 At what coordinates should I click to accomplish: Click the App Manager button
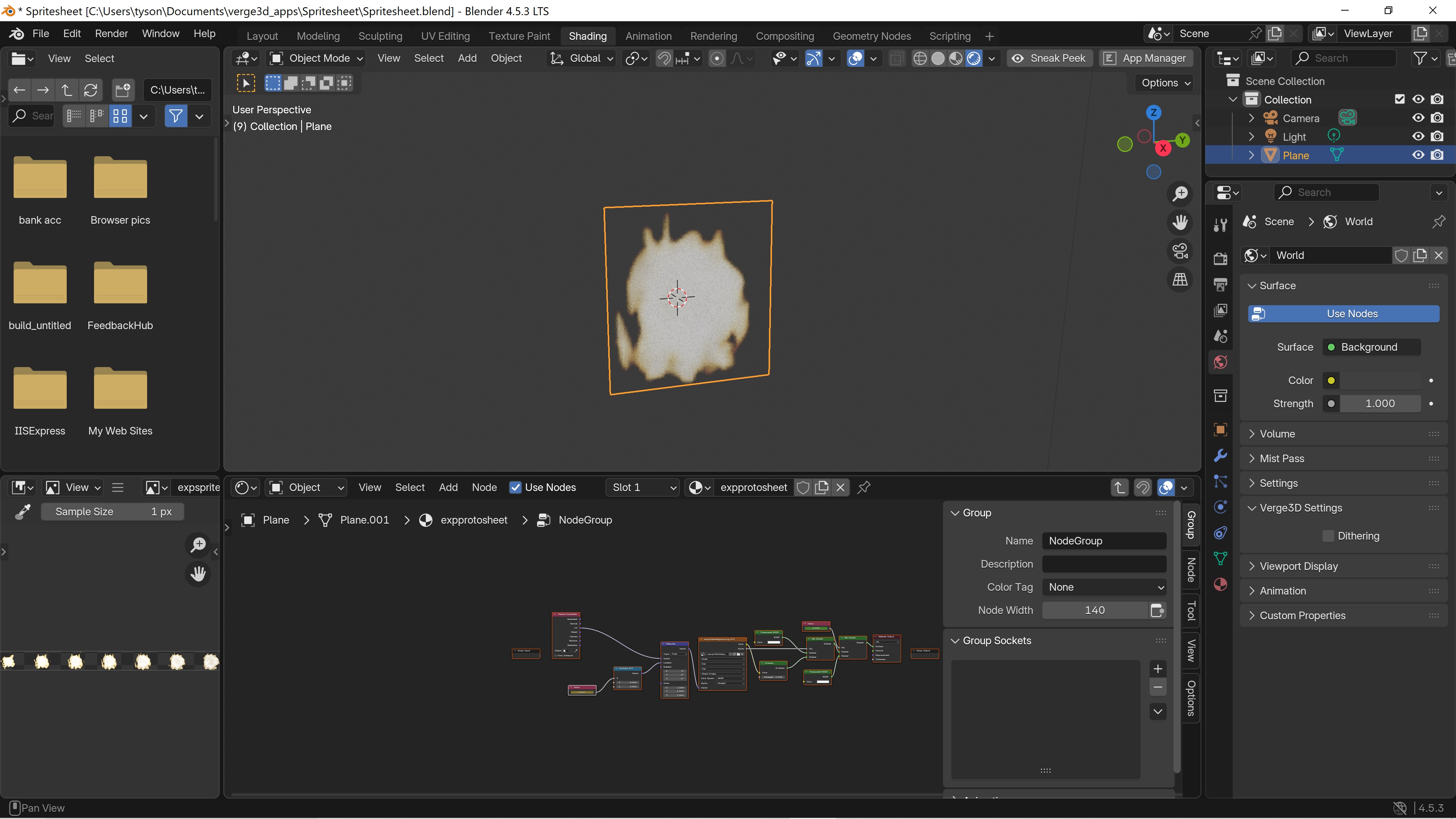tap(1146, 58)
